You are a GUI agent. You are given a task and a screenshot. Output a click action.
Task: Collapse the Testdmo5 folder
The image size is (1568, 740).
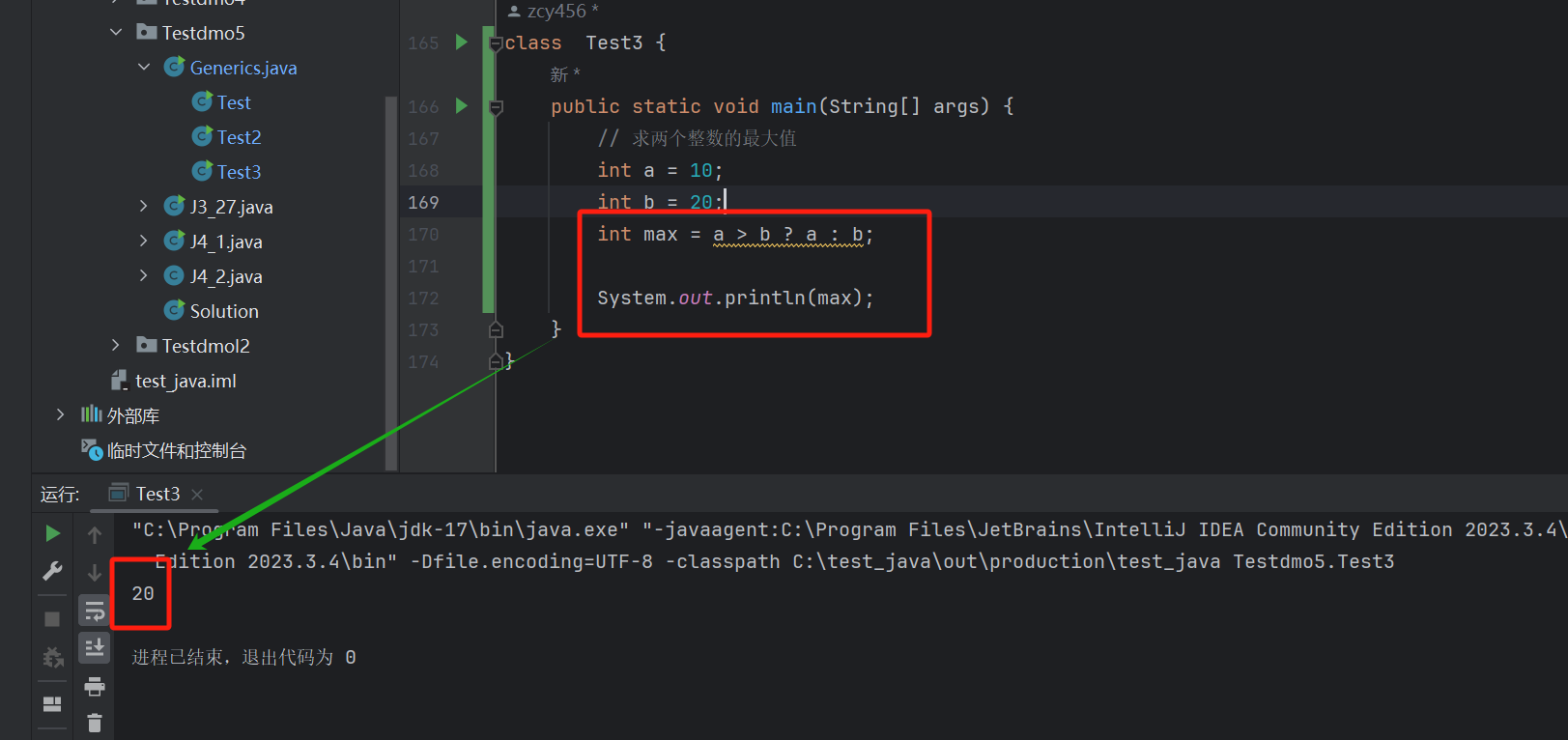coord(116,32)
